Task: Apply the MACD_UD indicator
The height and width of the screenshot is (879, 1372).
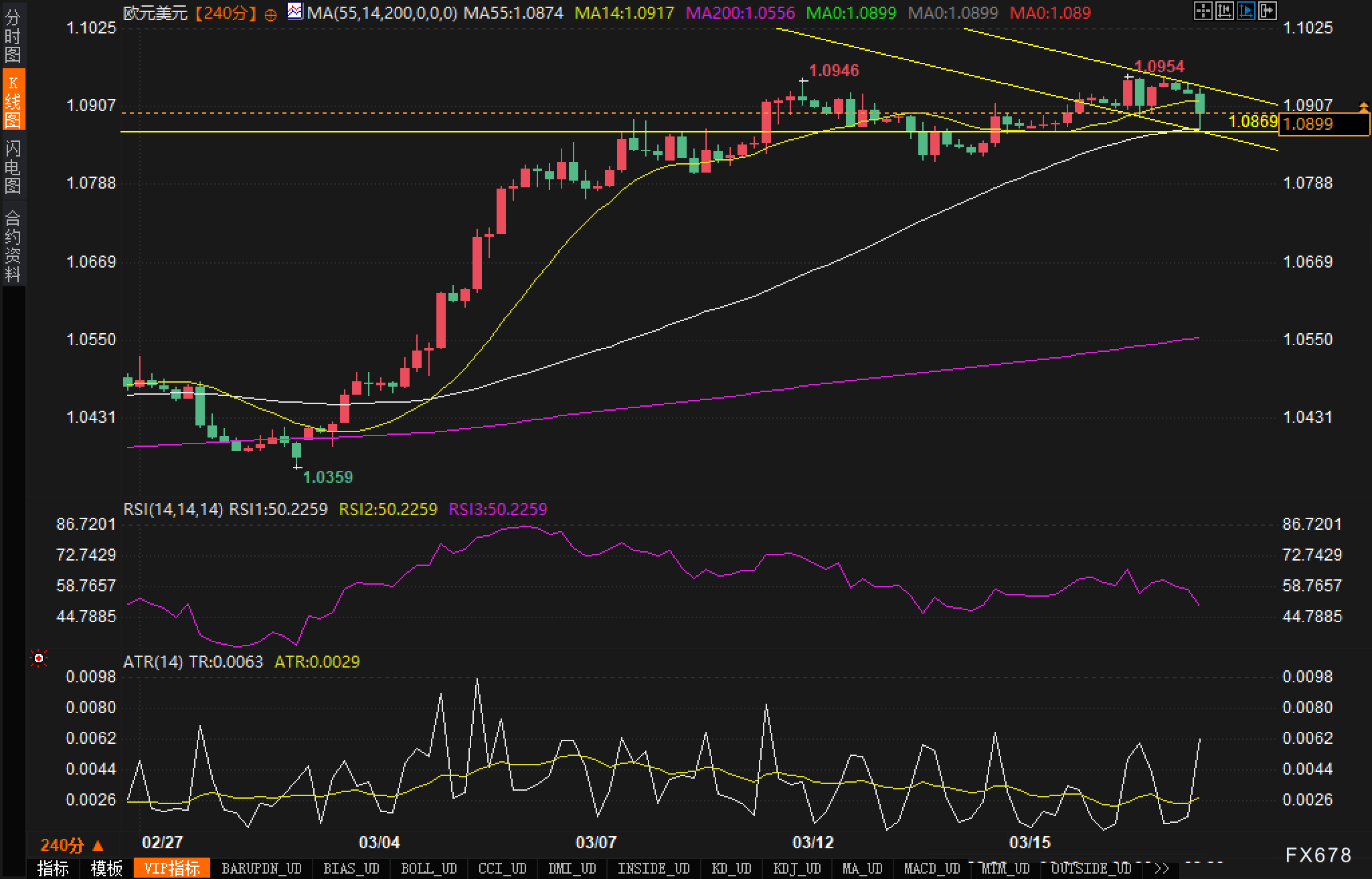Action: [932, 869]
